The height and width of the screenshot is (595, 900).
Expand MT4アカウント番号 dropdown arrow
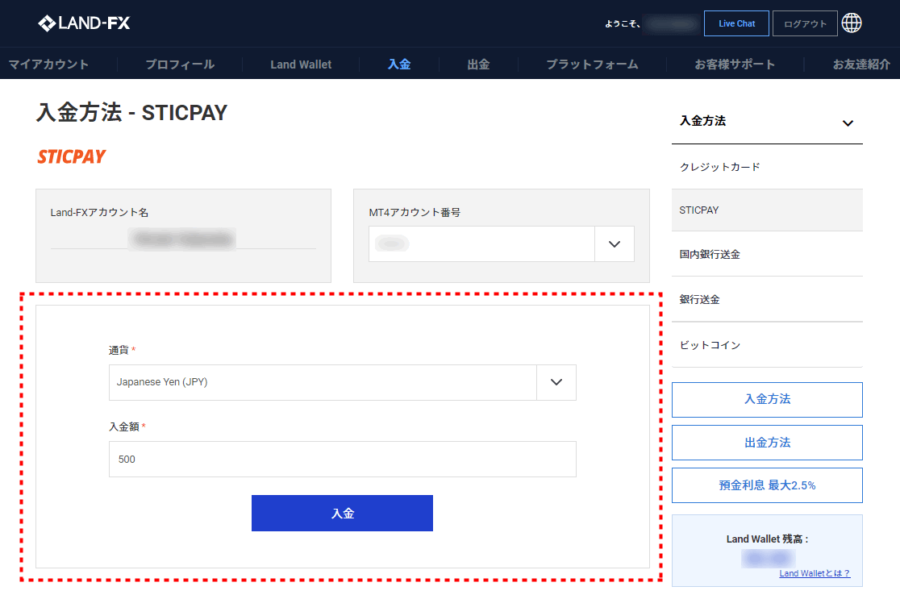pos(614,244)
